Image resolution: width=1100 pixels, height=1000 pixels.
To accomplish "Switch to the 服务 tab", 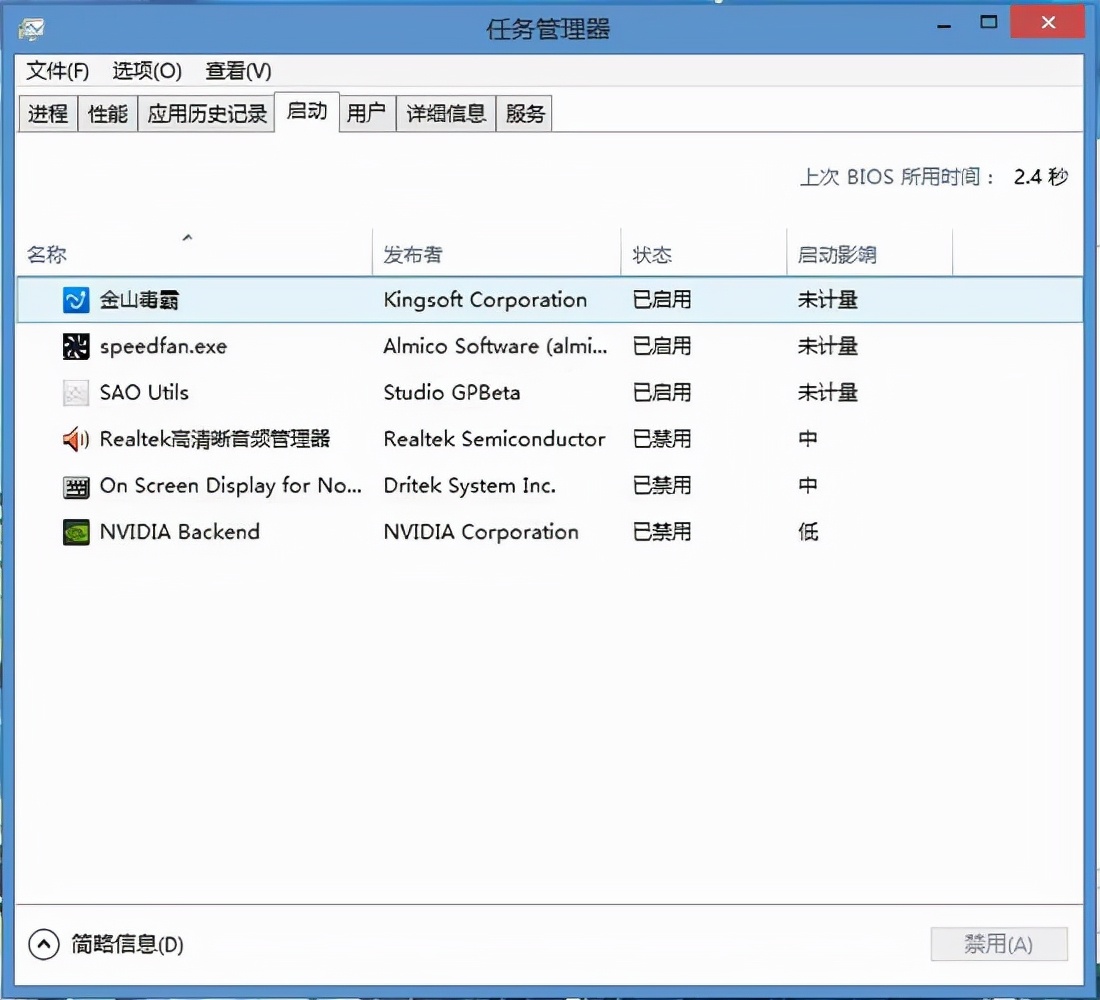I will click(524, 113).
